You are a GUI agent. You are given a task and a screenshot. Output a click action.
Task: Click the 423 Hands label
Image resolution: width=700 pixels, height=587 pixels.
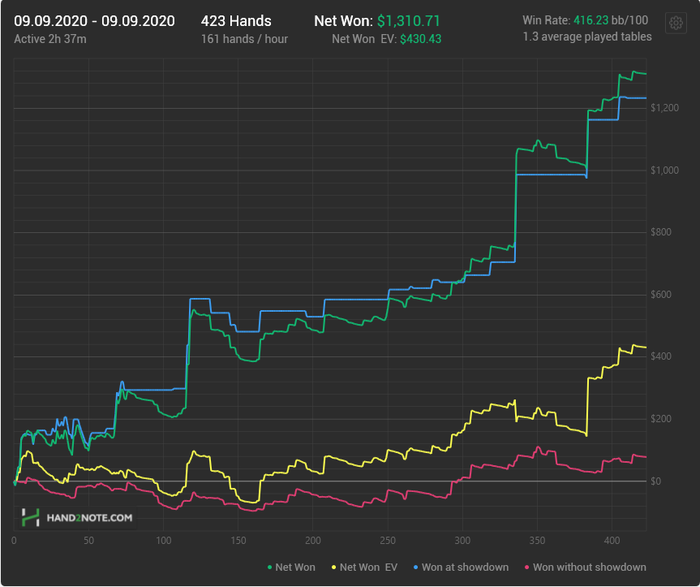point(236,21)
